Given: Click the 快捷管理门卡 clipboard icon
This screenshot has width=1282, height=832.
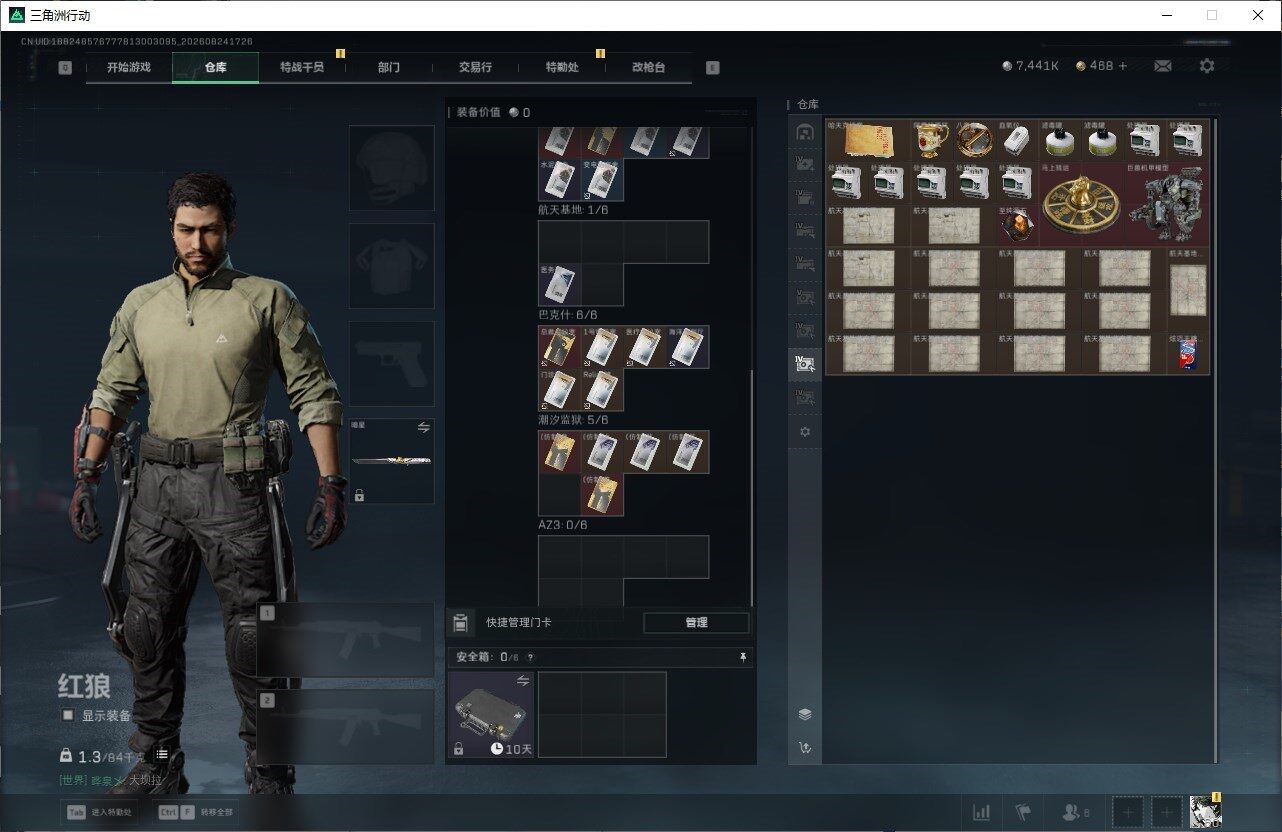Looking at the screenshot, I should pyautogui.click(x=460, y=623).
